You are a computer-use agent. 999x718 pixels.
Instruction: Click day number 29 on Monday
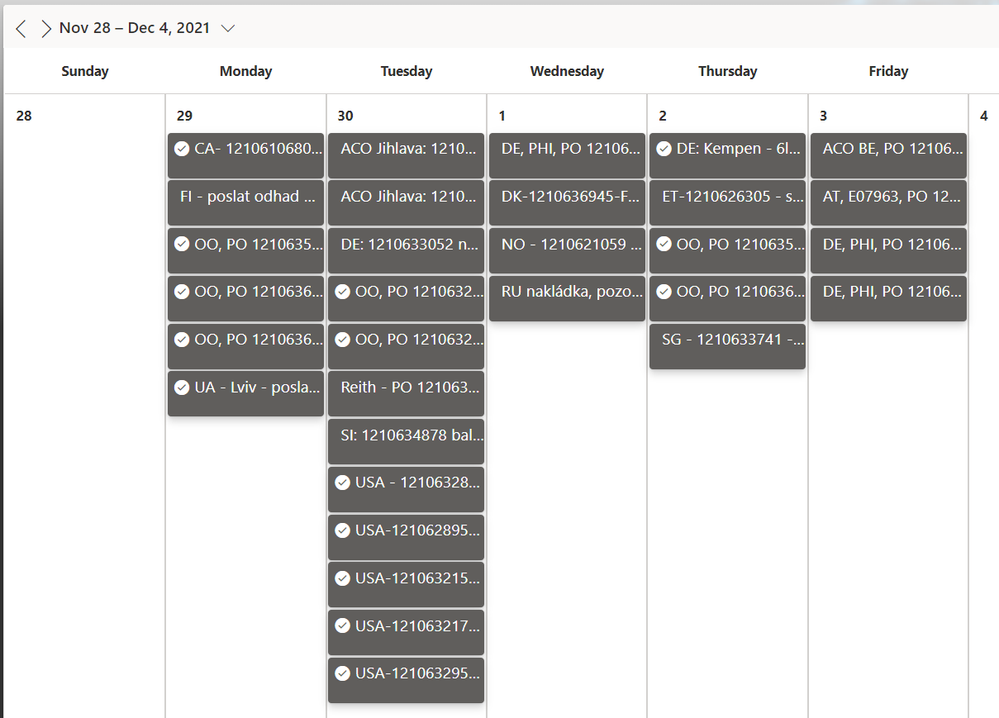185,116
